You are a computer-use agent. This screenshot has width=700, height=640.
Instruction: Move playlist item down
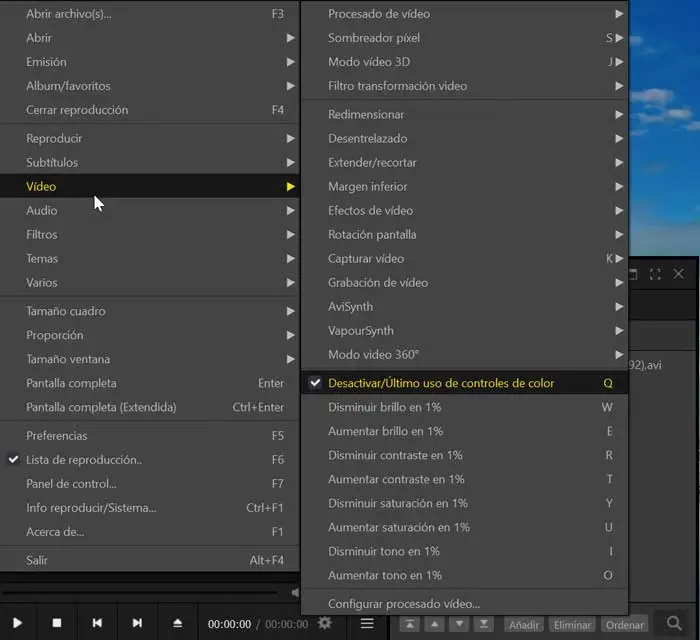point(459,624)
